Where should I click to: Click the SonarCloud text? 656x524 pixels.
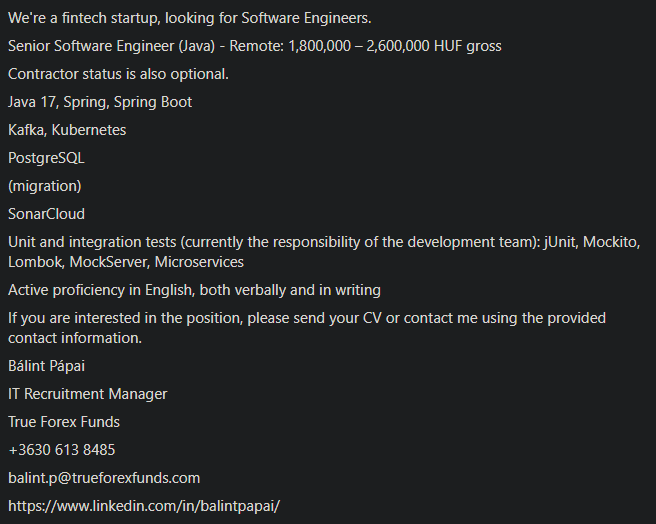46,214
